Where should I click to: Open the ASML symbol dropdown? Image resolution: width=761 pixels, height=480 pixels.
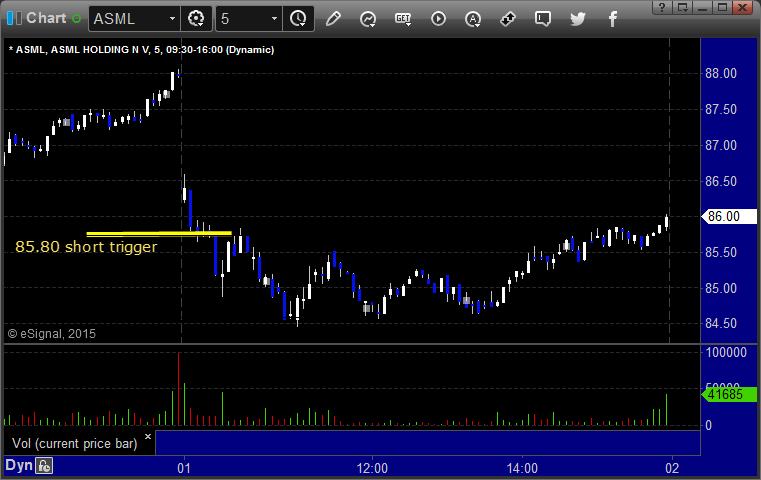tap(172, 19)
